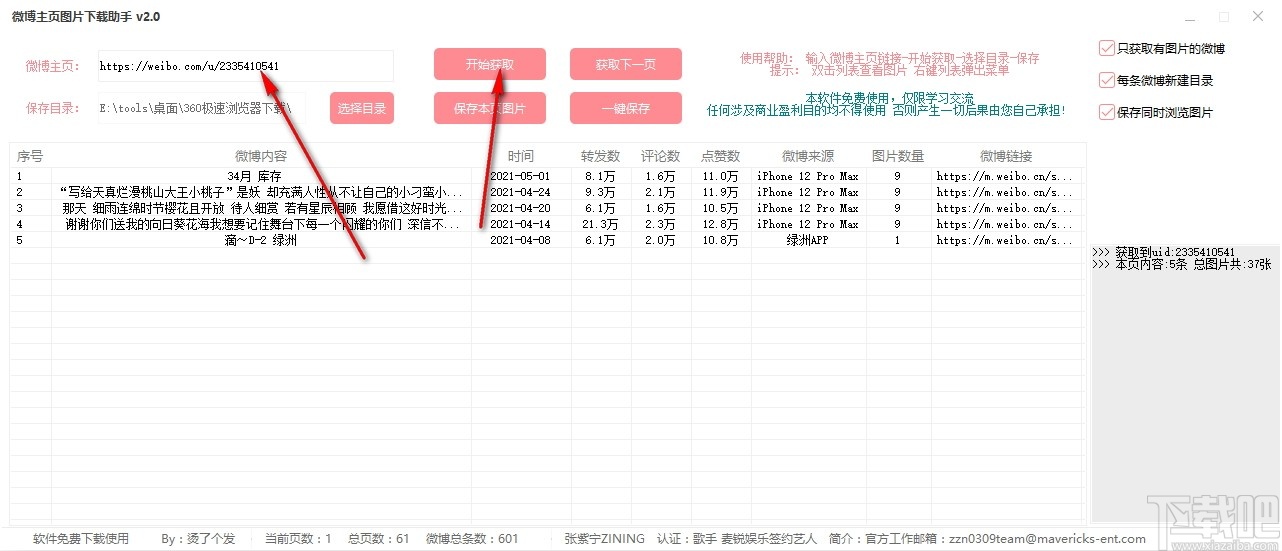Minimize the window
Screen dimensions: 1282x551
1189,17
